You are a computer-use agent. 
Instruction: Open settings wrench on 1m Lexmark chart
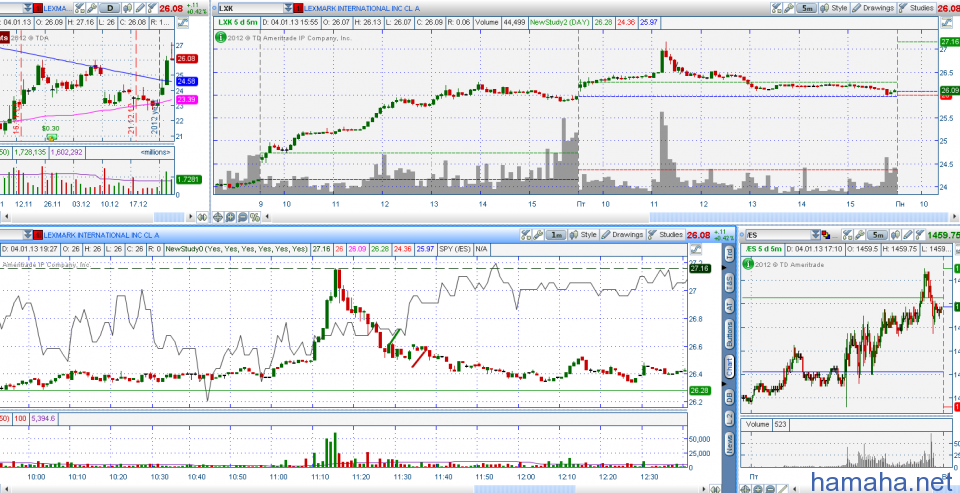click(x=538, y=235)
